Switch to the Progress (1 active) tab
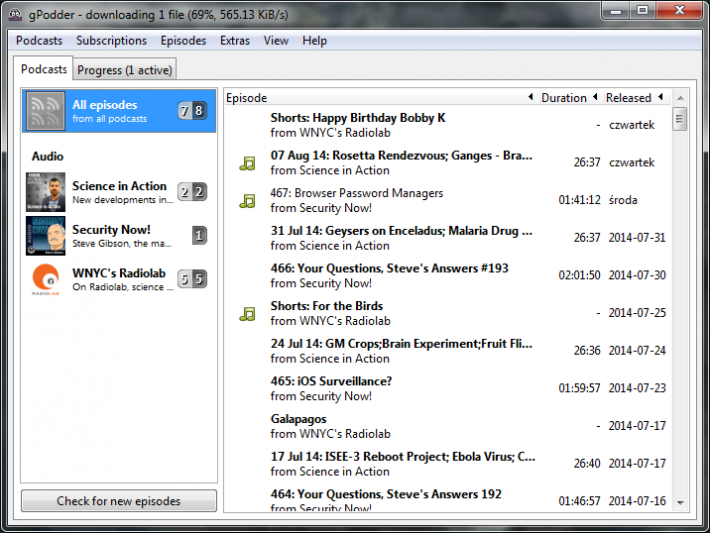 coord(125,70)
